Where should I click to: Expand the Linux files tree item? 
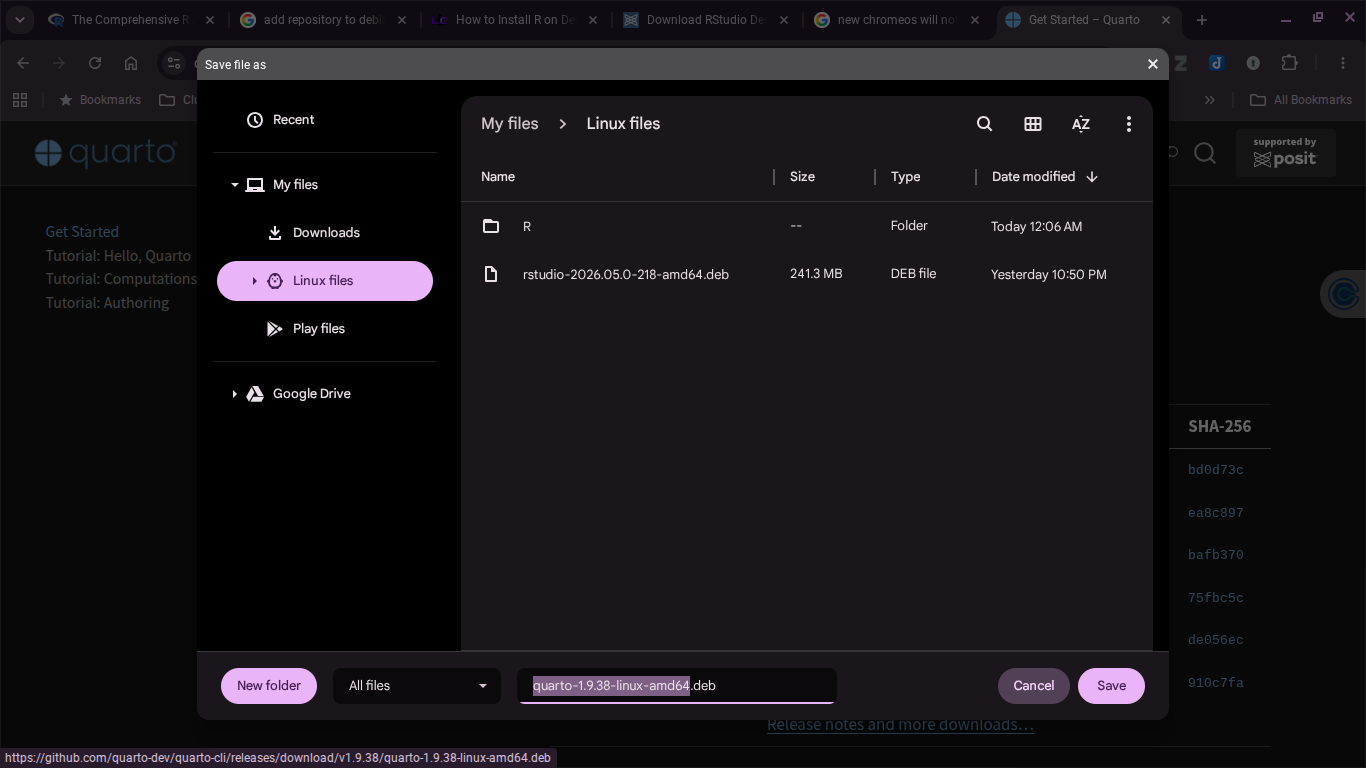click(x=255, y=281)
